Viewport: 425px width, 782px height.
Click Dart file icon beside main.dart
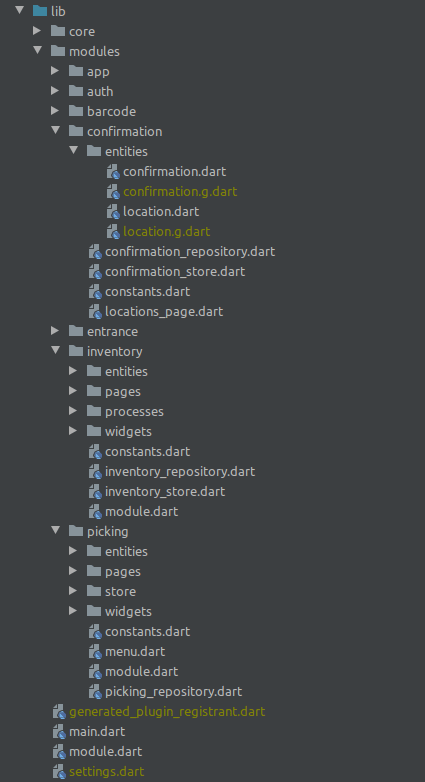click(59, 732)
